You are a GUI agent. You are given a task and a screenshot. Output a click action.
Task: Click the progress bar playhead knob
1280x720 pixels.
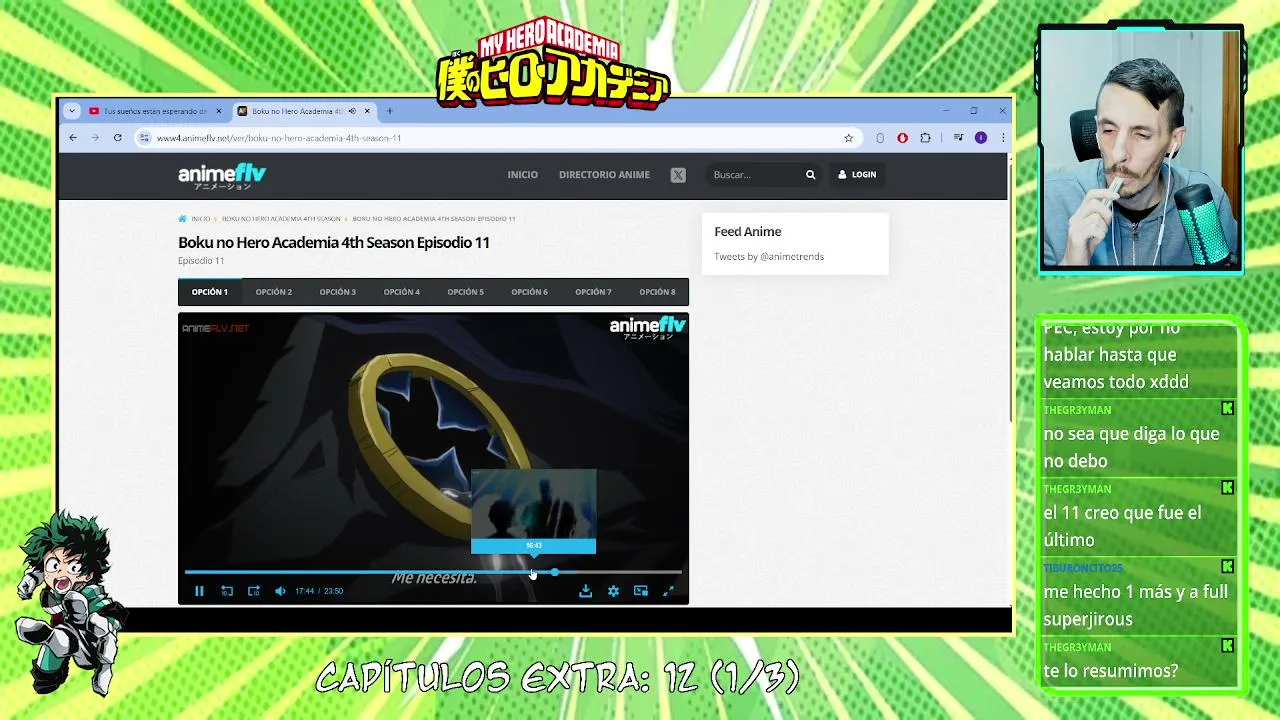(555, 572)
